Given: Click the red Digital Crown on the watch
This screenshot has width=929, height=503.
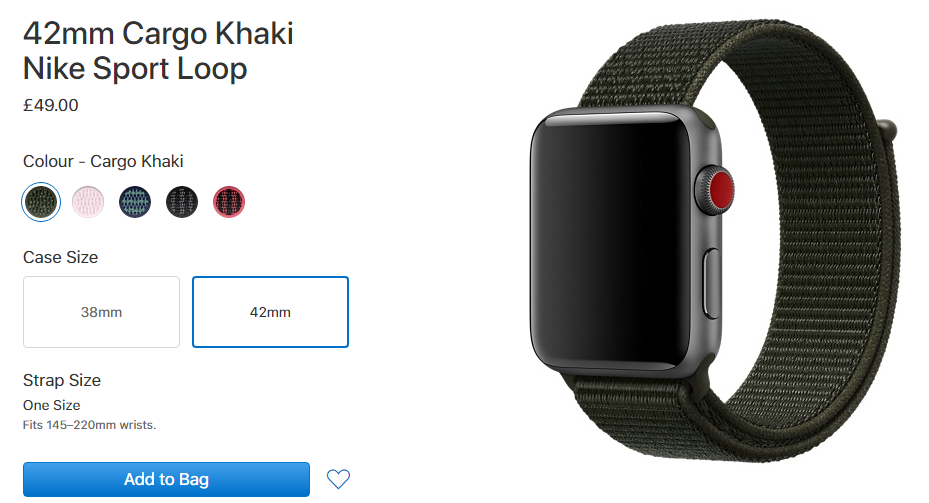Looking at the screenshot, I should (717, 190).
